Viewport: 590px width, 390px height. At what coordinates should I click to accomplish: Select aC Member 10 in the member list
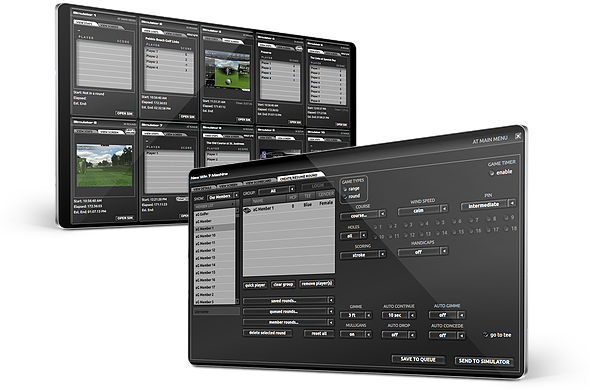click(214, 236)
